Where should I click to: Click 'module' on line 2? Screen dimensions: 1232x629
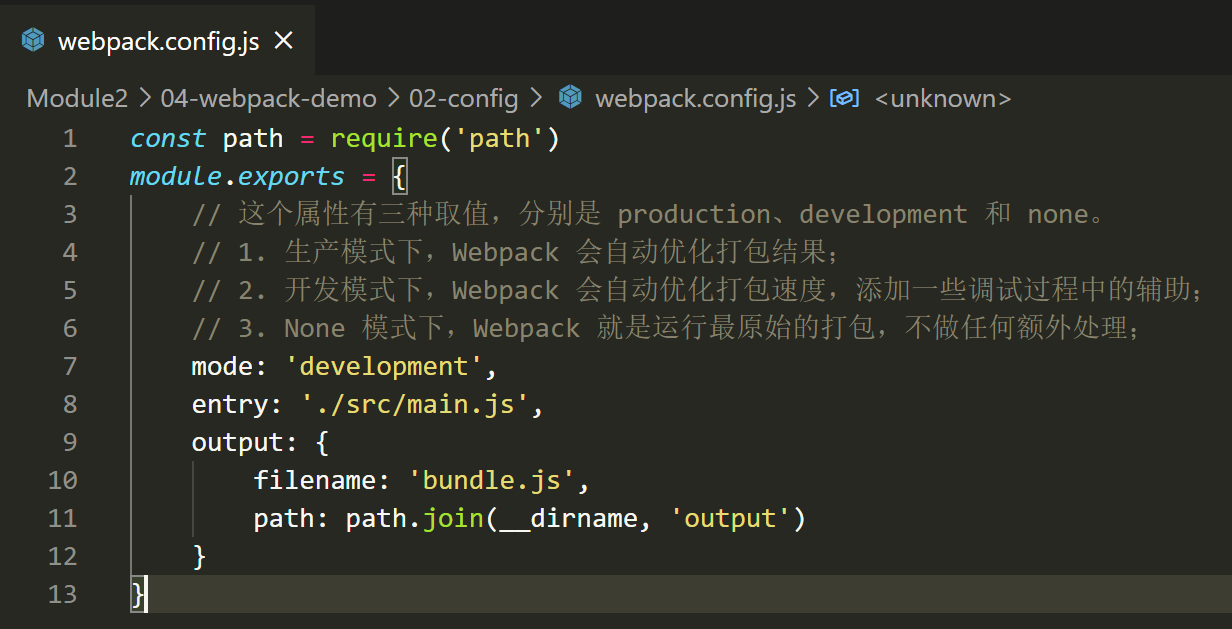[176, 176]
